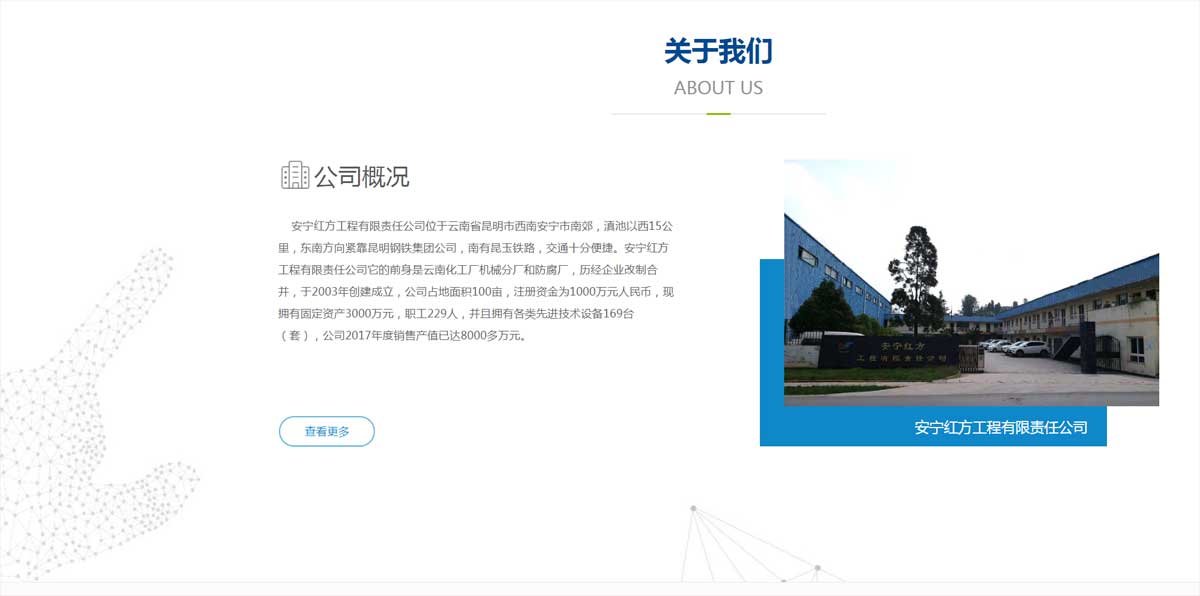Click the 关于我们 section heading
Image resolution: width=1200 pixels, height=596 pixels.
coord(718,51)
